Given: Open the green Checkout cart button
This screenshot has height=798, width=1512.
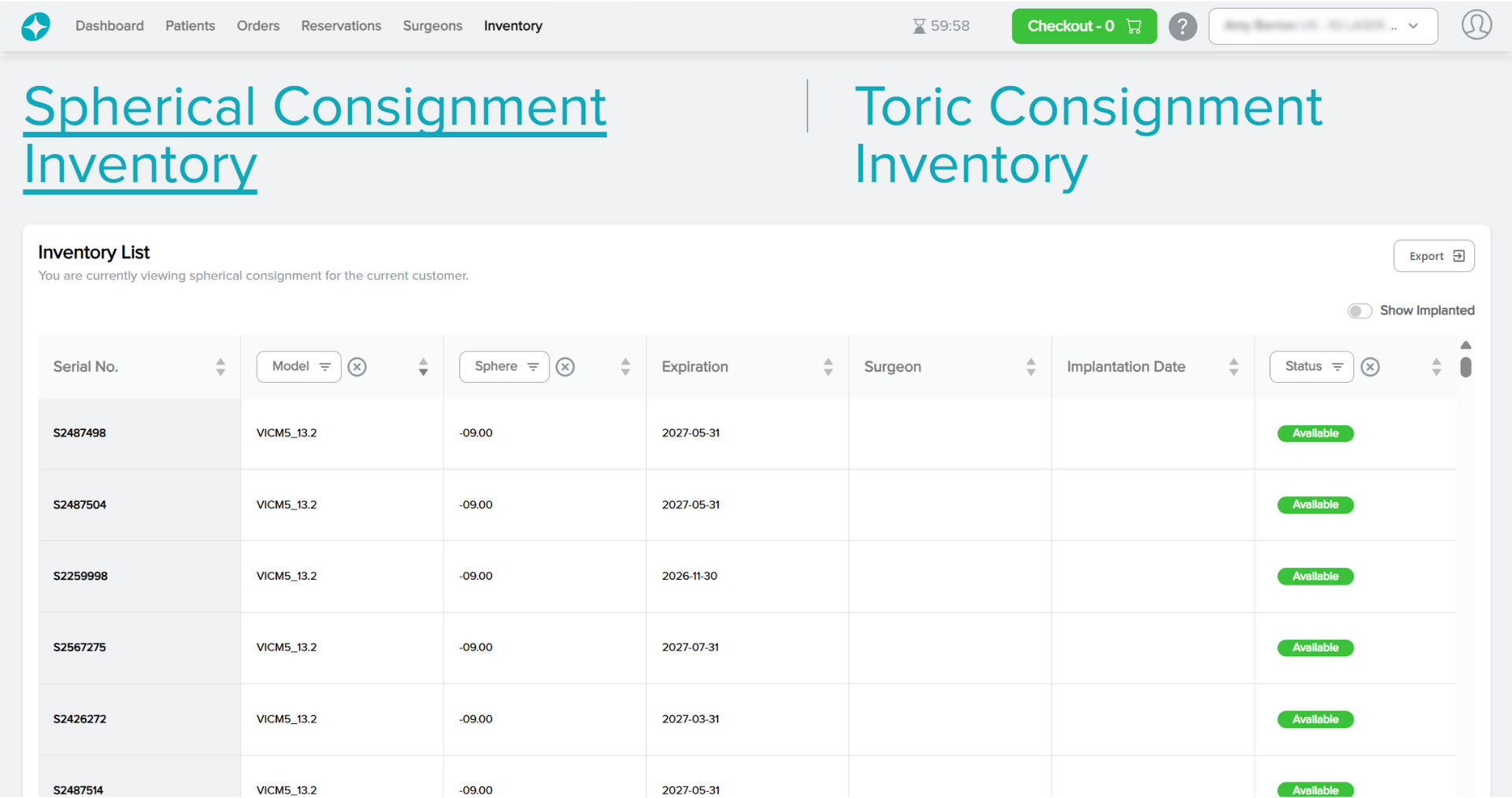Looking at the screenshot, I should coord(1084,26).
